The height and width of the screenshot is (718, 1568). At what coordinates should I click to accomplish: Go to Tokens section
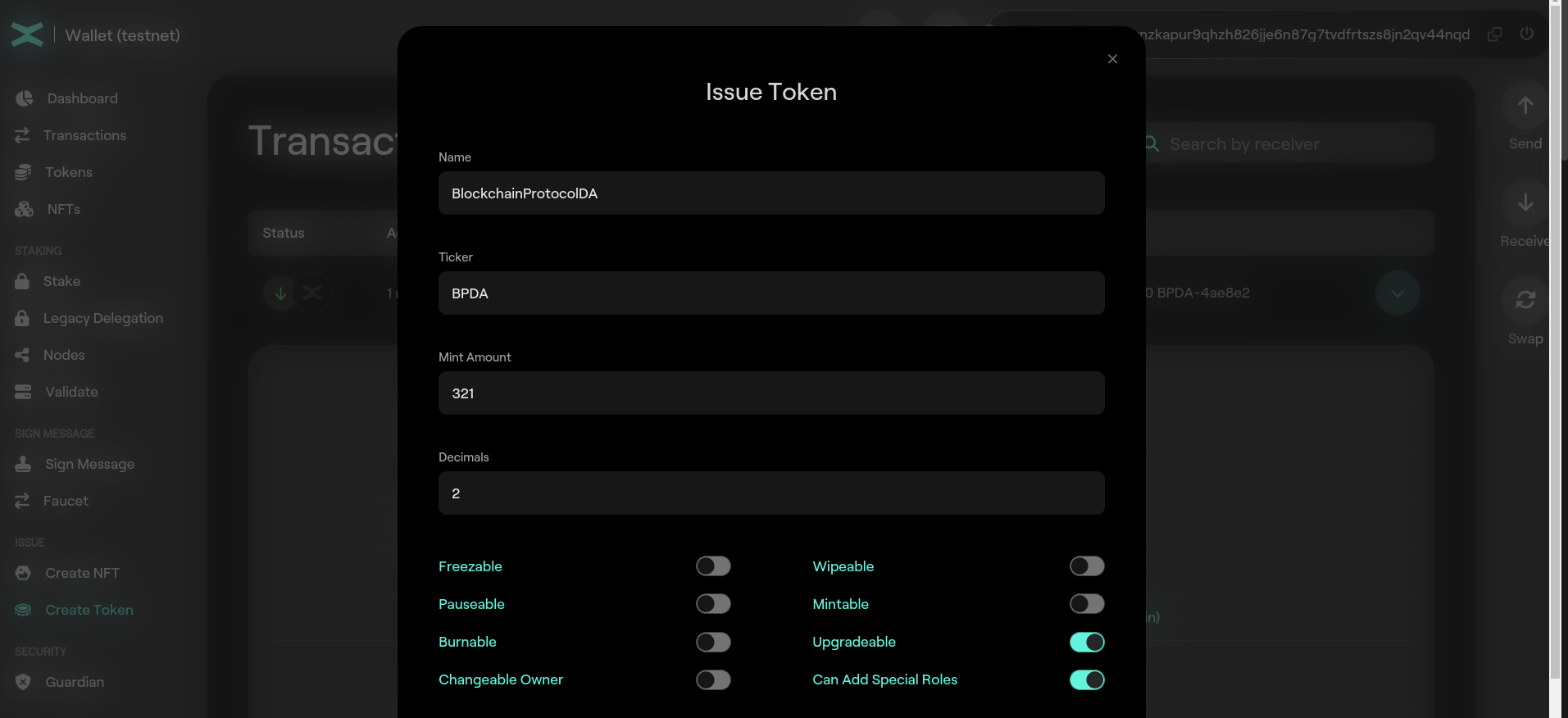68,172
